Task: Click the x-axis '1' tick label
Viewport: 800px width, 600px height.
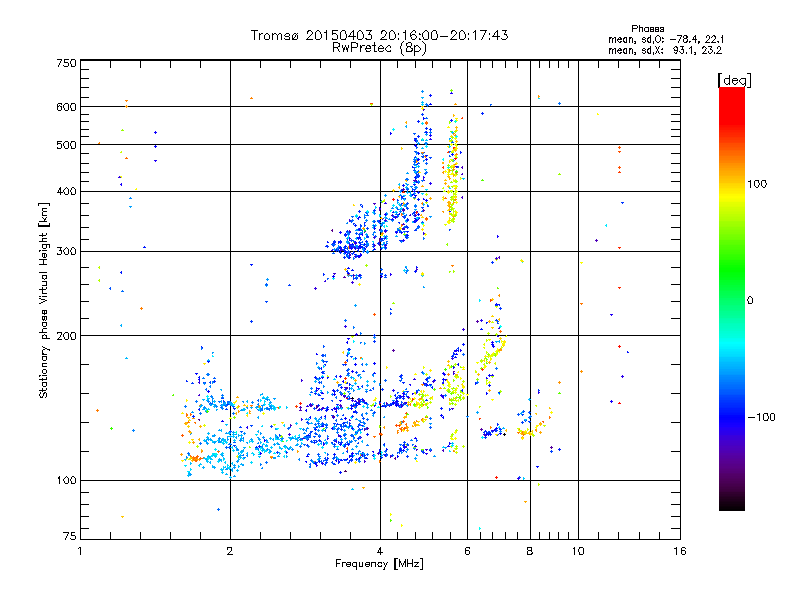Action: 80,551
